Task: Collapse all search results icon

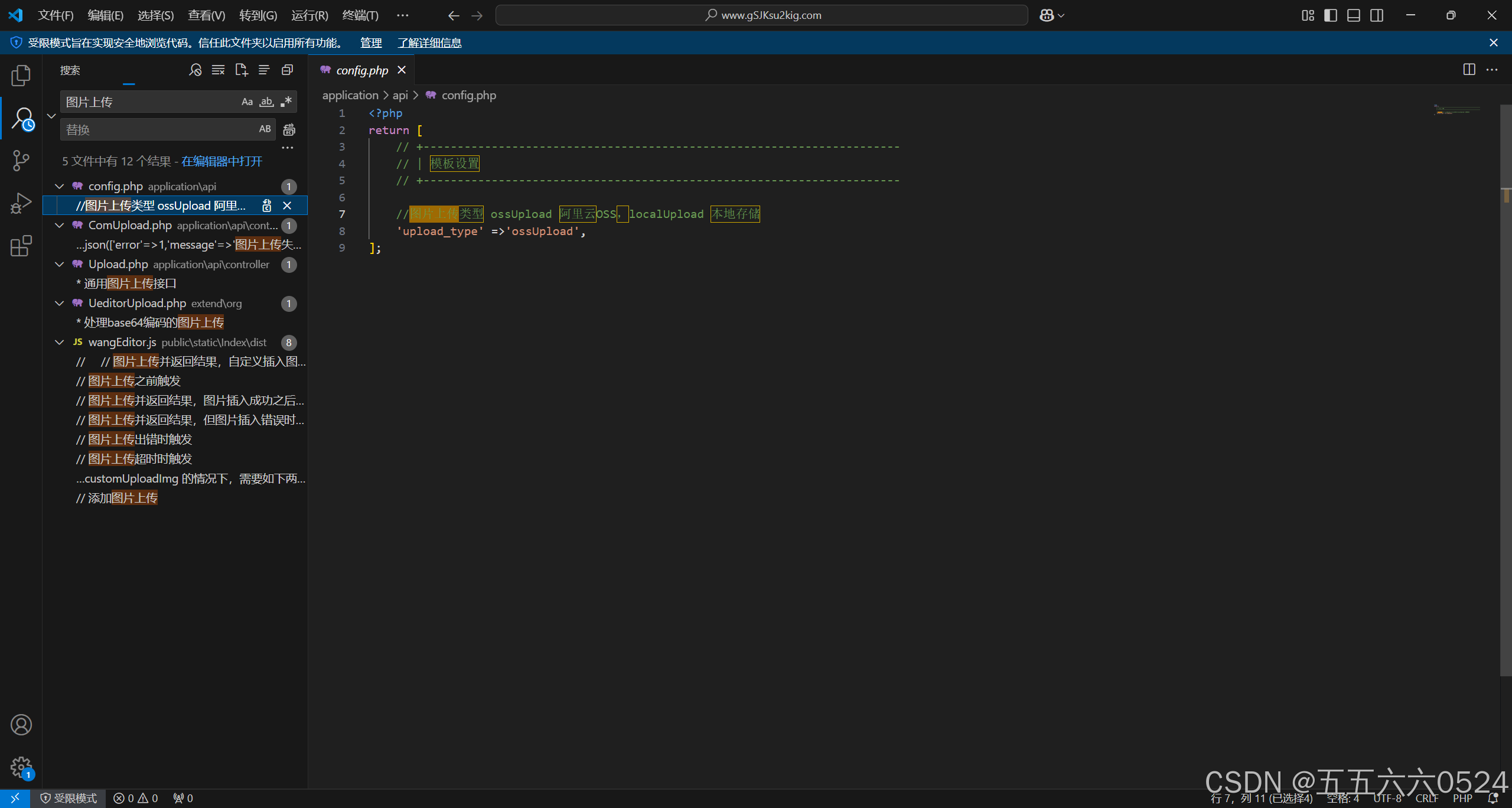Action: coord(288,70)
